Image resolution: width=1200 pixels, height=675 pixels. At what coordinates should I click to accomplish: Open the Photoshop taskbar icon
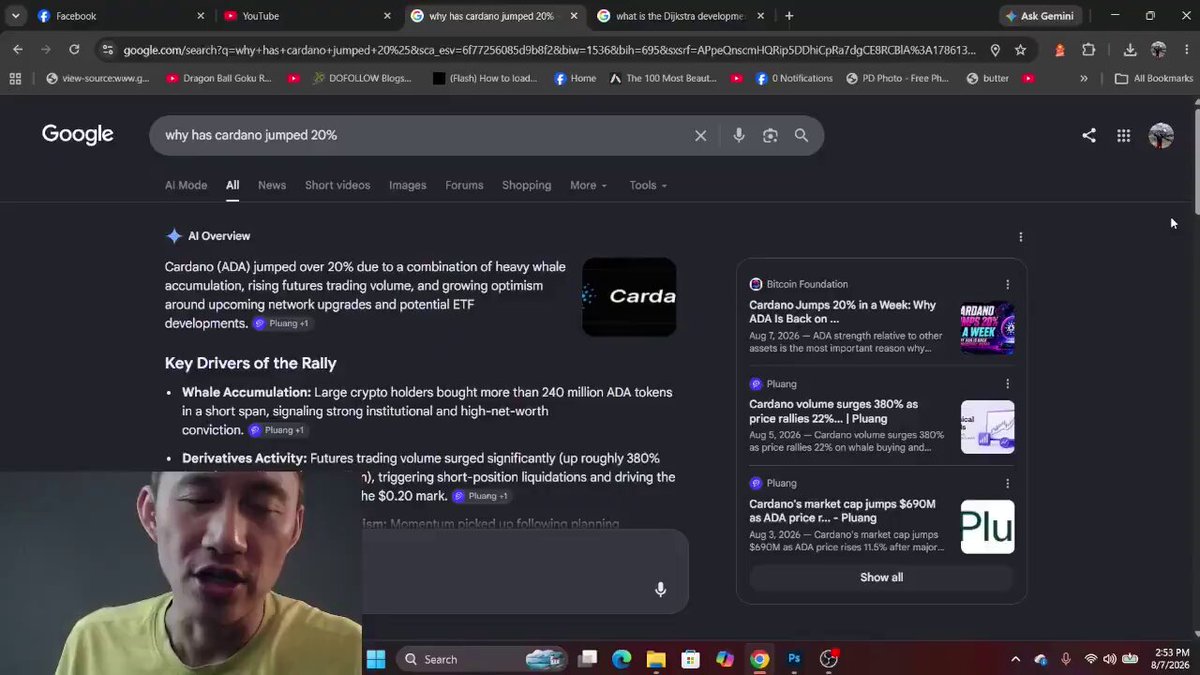point(794,659)
